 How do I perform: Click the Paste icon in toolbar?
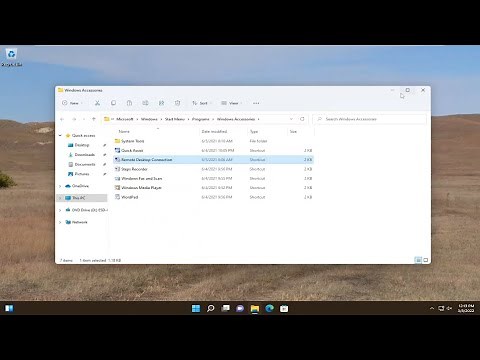[x=129, y=103]
